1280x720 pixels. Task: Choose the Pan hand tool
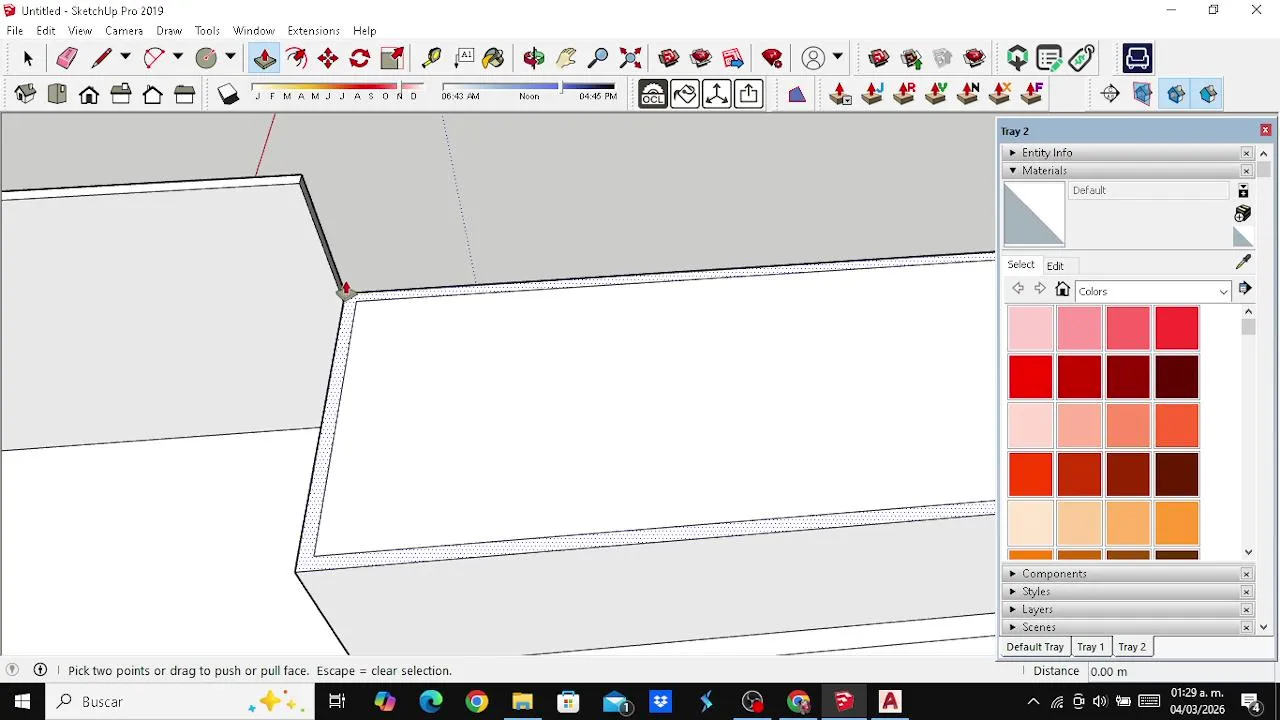click(566, 59)
